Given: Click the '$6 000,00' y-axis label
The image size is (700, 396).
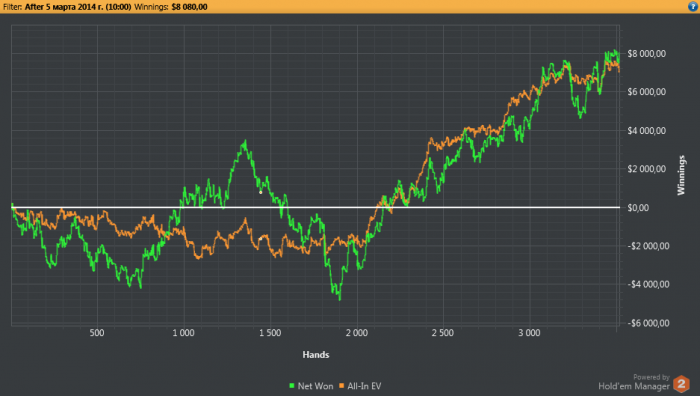Looking at the screenshot, I should [x=646, y=92].
